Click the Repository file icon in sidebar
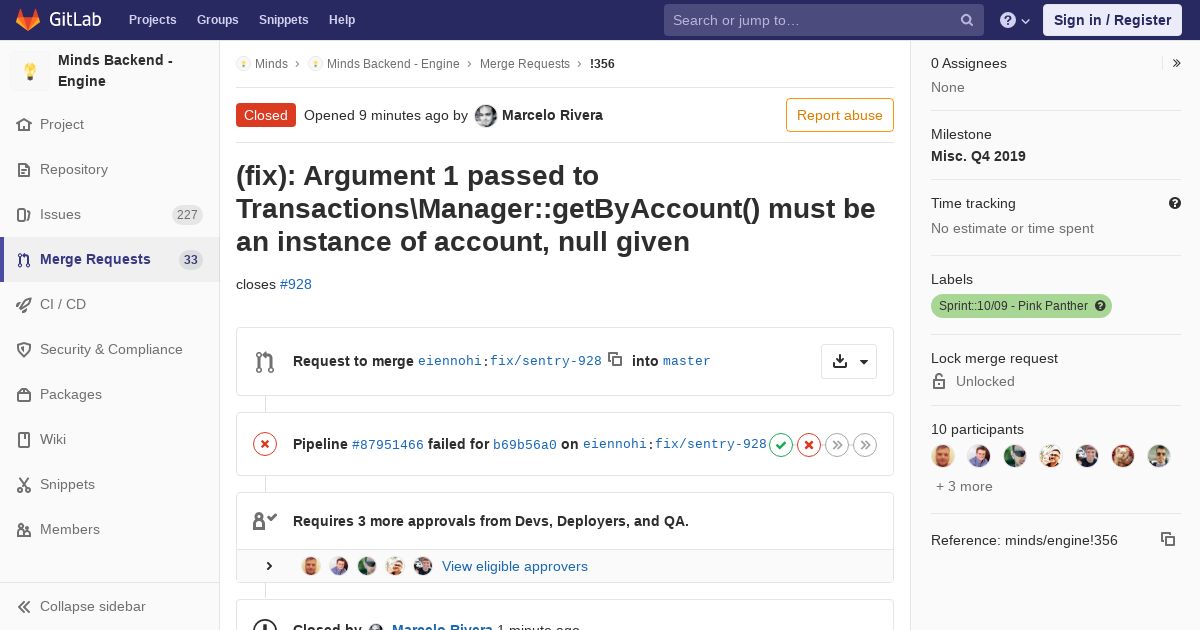The image size is (1200, 630). [24, 170]
